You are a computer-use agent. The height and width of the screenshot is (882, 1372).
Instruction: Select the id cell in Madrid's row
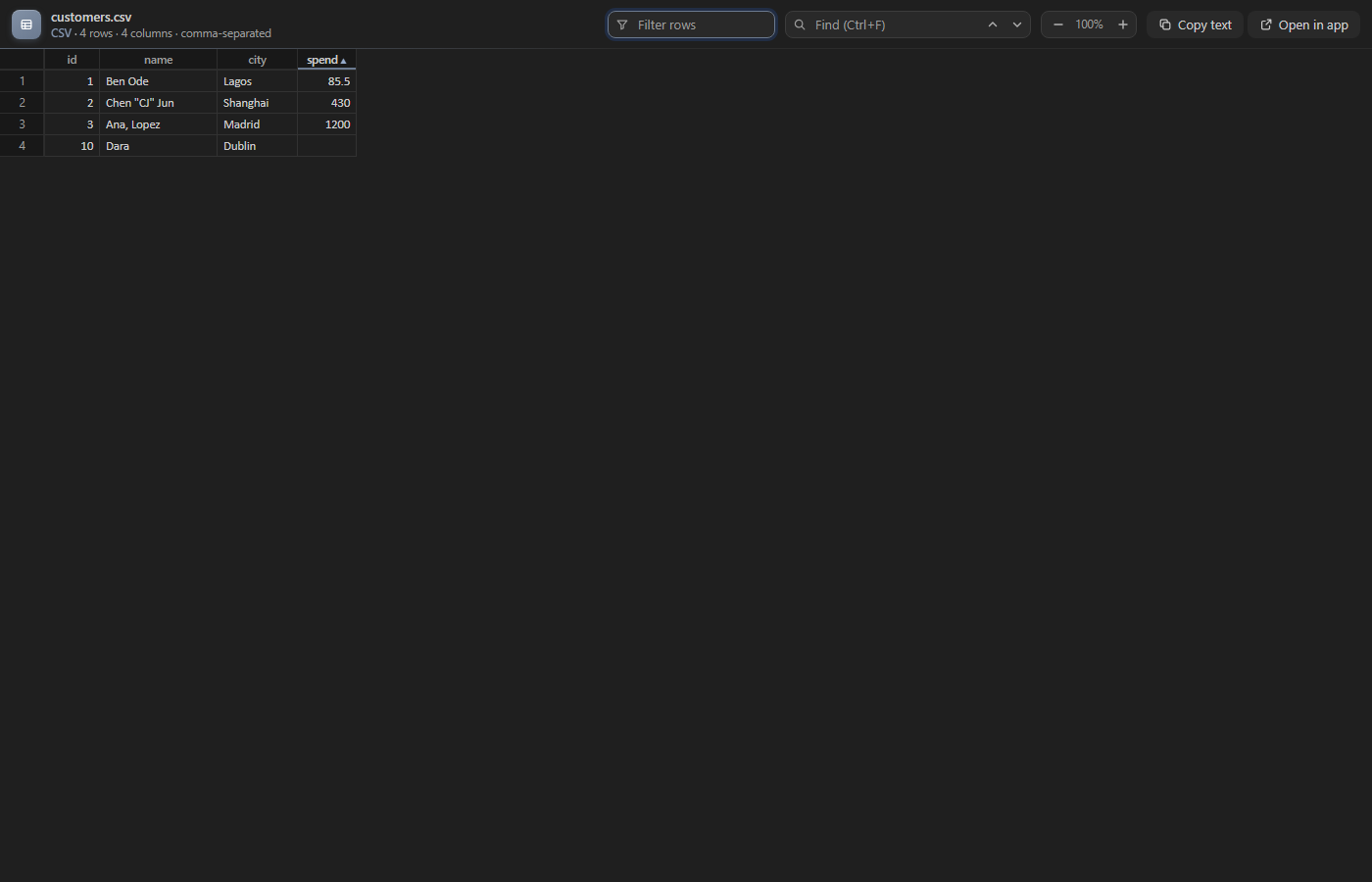pos(72,124)
